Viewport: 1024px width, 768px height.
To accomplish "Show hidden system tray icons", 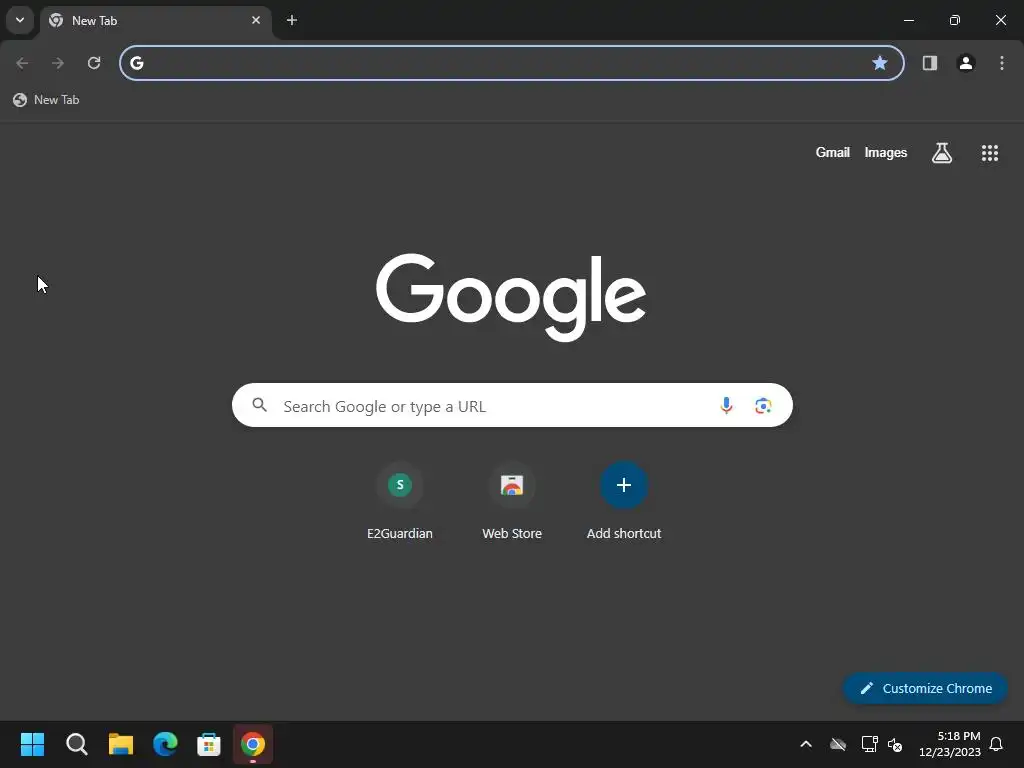I will point(806,744).
